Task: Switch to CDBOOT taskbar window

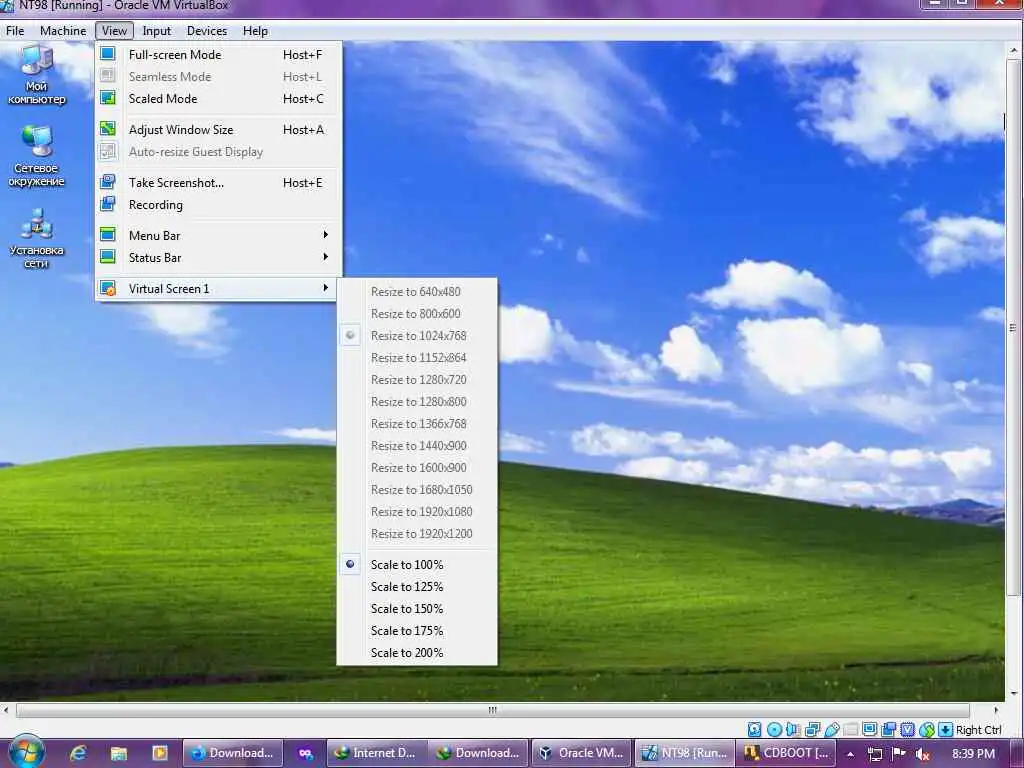Action: [x=787, y=753]
